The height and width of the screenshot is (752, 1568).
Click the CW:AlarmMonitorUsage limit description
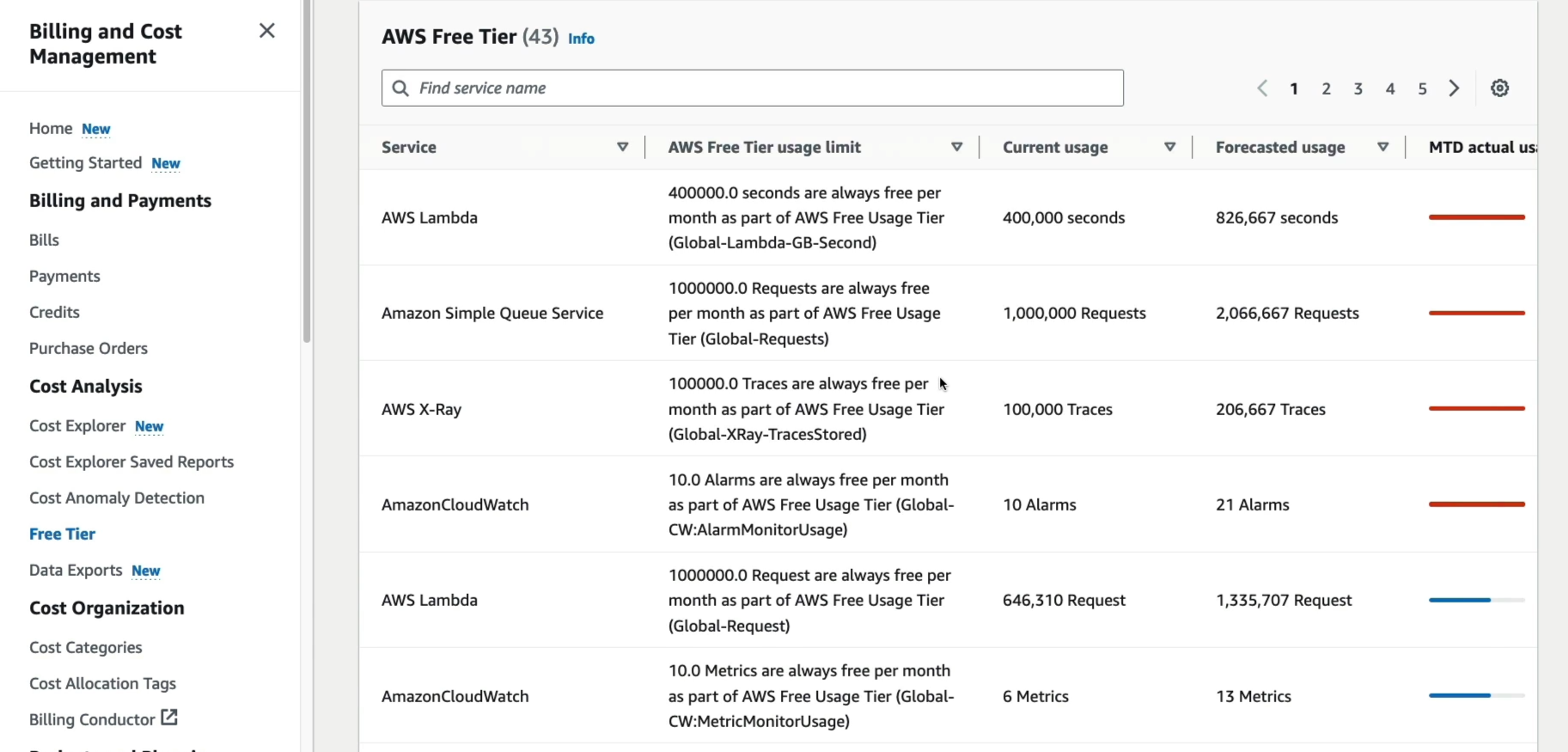[x=811, y=504]
